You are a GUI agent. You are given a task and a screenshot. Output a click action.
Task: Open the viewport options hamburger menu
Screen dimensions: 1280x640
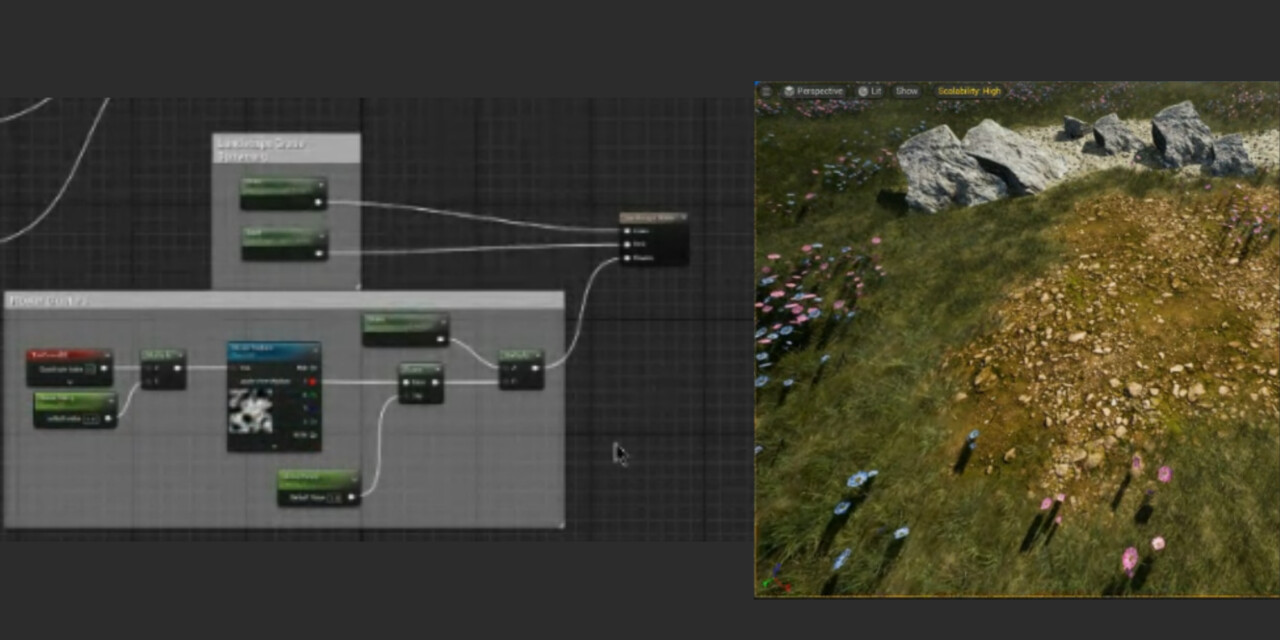click(766, 91)
